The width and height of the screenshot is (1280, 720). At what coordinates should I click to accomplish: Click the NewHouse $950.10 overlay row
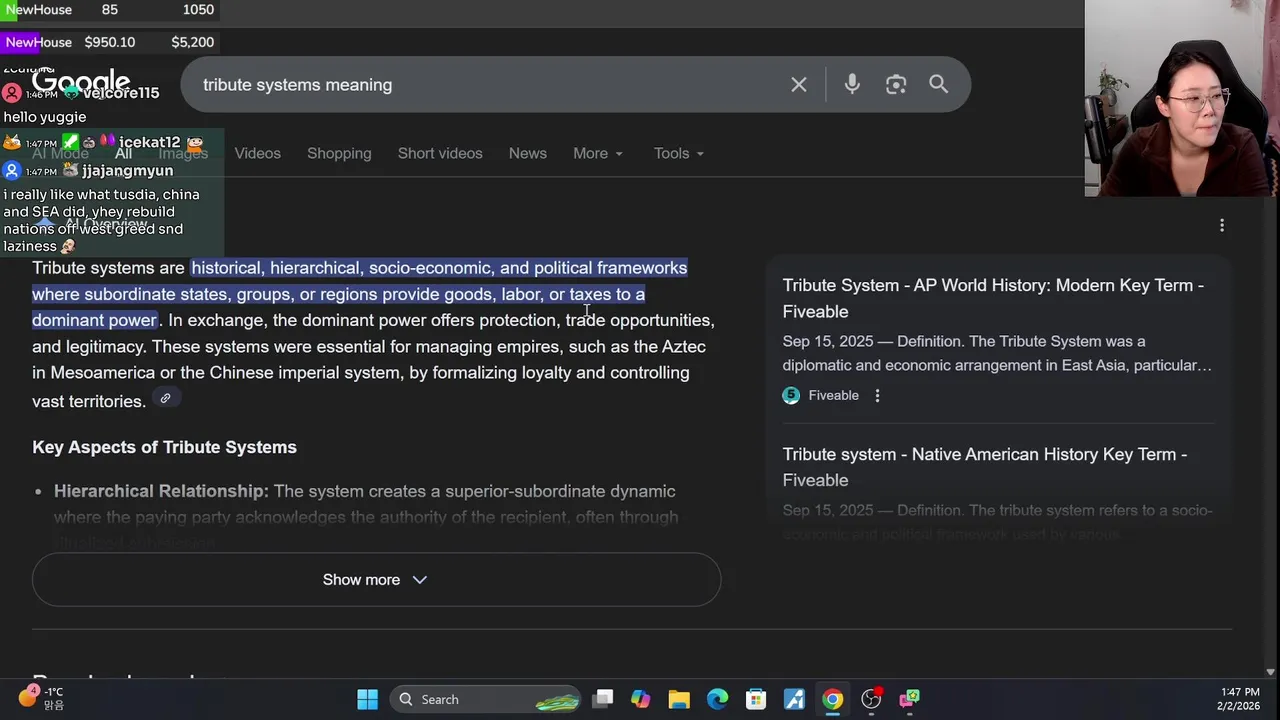pyautogui.click(x=108, y=42)
